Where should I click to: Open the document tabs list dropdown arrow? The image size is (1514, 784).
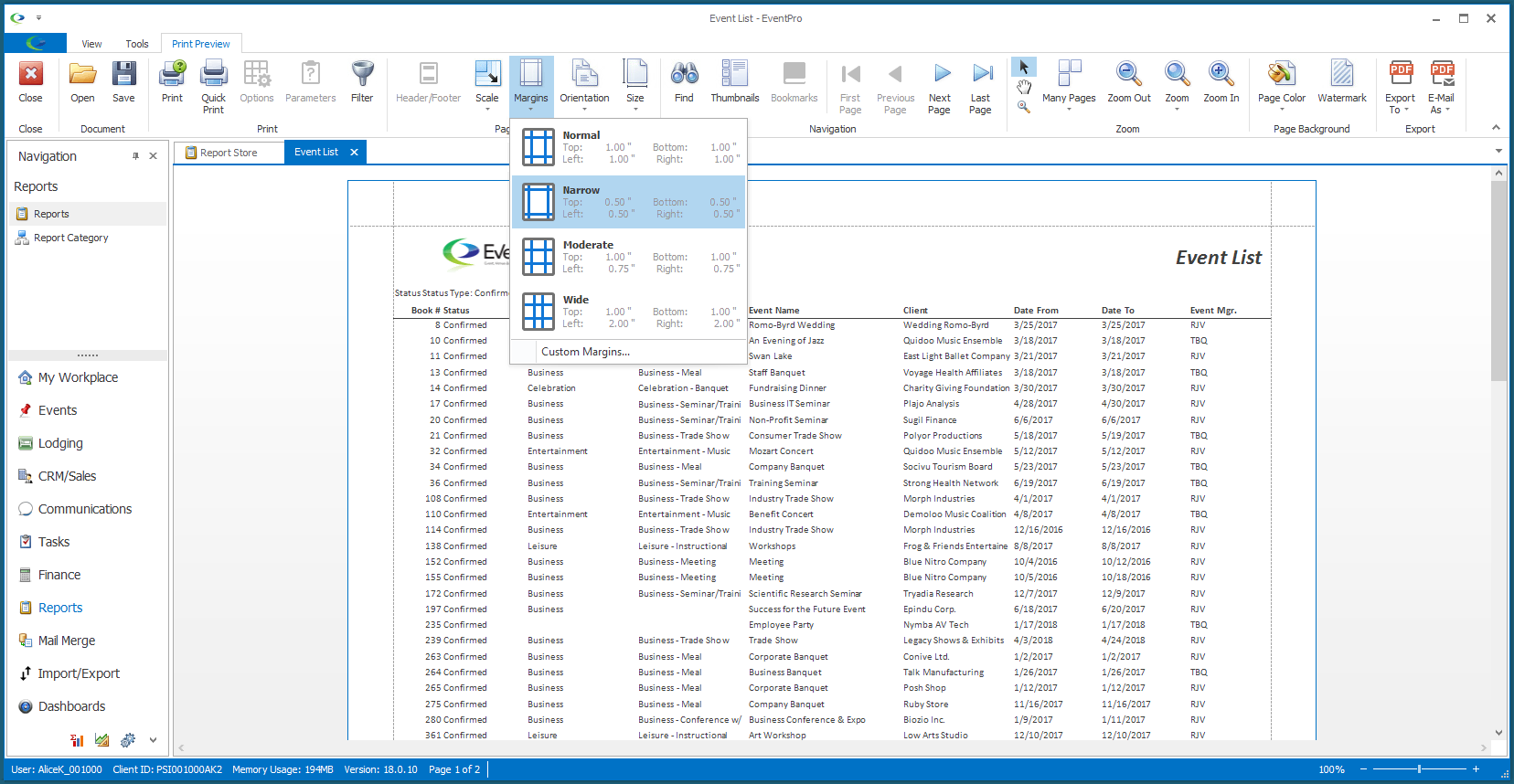(x=1498, y=151)
